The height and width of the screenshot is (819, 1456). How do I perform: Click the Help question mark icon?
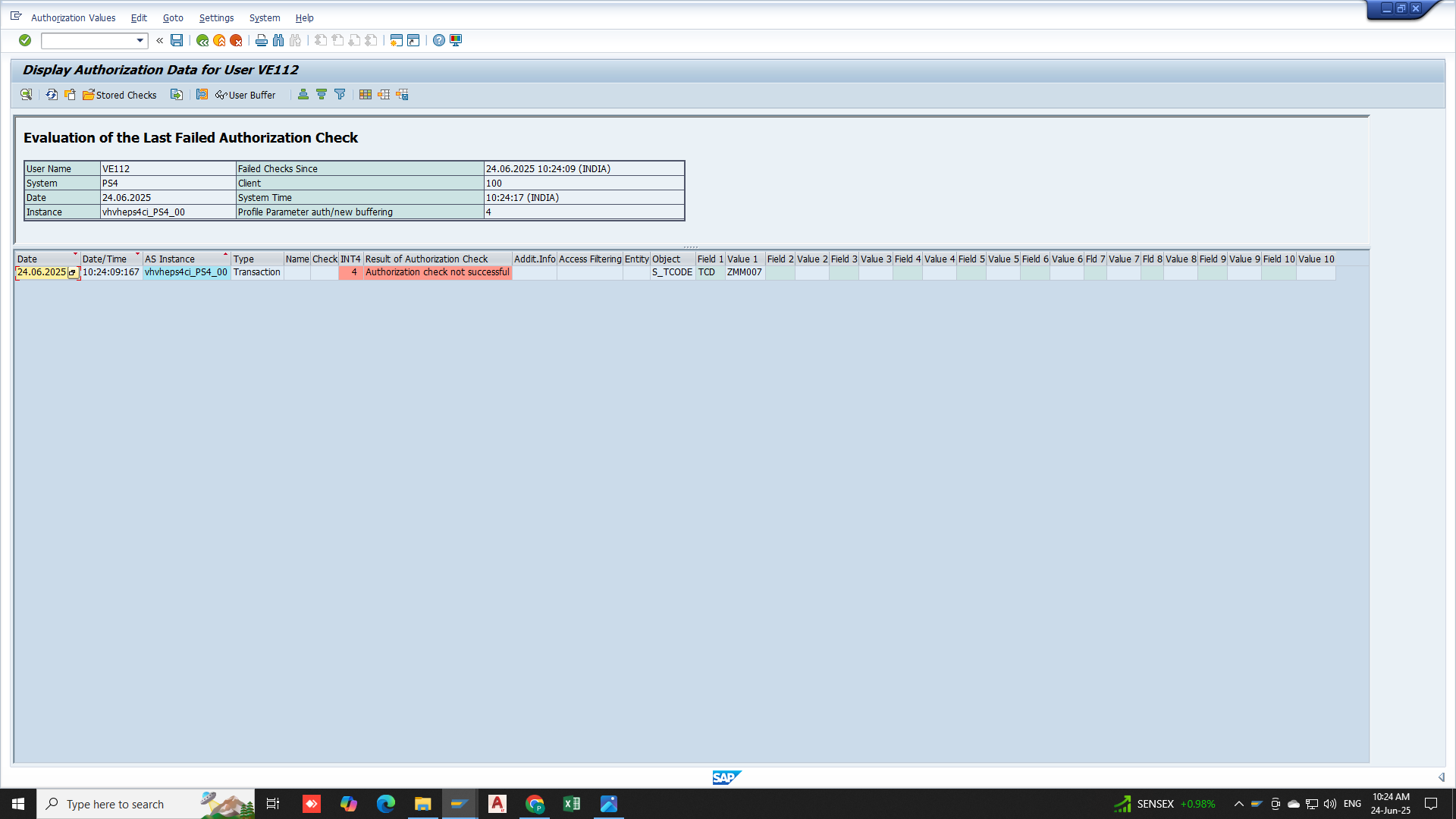click(x=439, y=40)
